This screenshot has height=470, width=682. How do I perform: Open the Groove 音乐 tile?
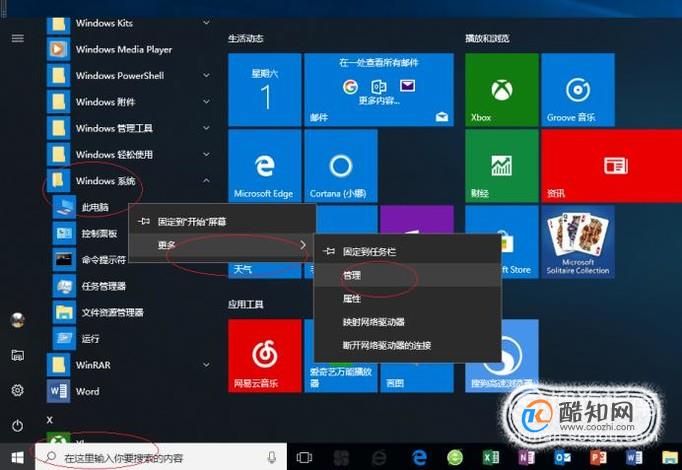[578, 90]
